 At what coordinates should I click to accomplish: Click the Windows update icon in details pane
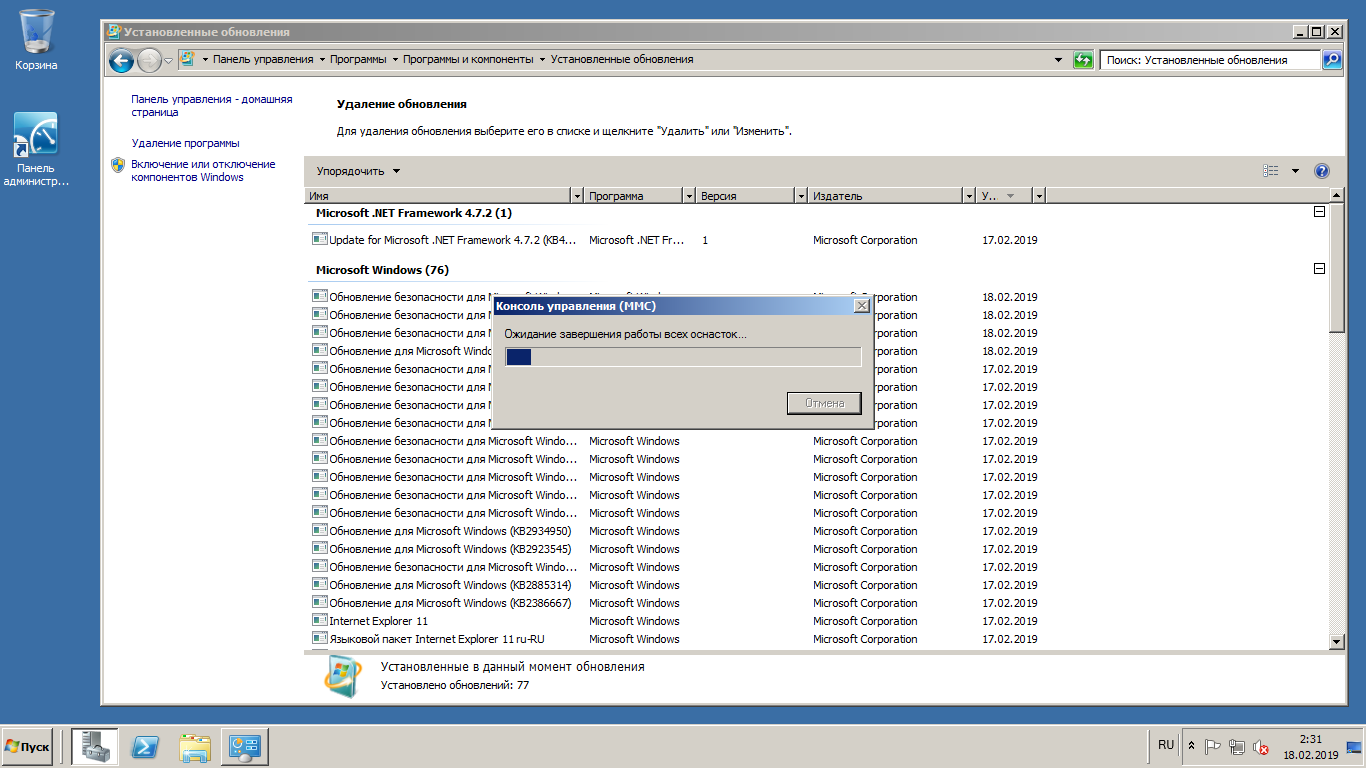[x=343, y=675]
